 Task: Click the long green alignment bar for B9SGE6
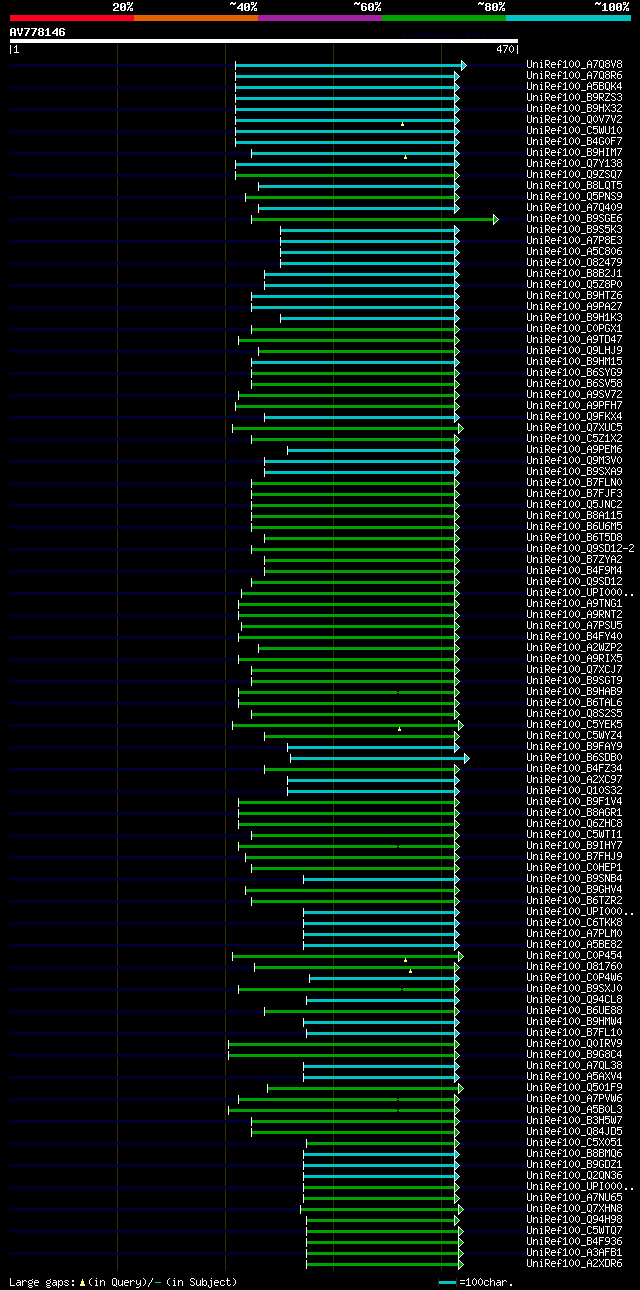tap(374, 219)
